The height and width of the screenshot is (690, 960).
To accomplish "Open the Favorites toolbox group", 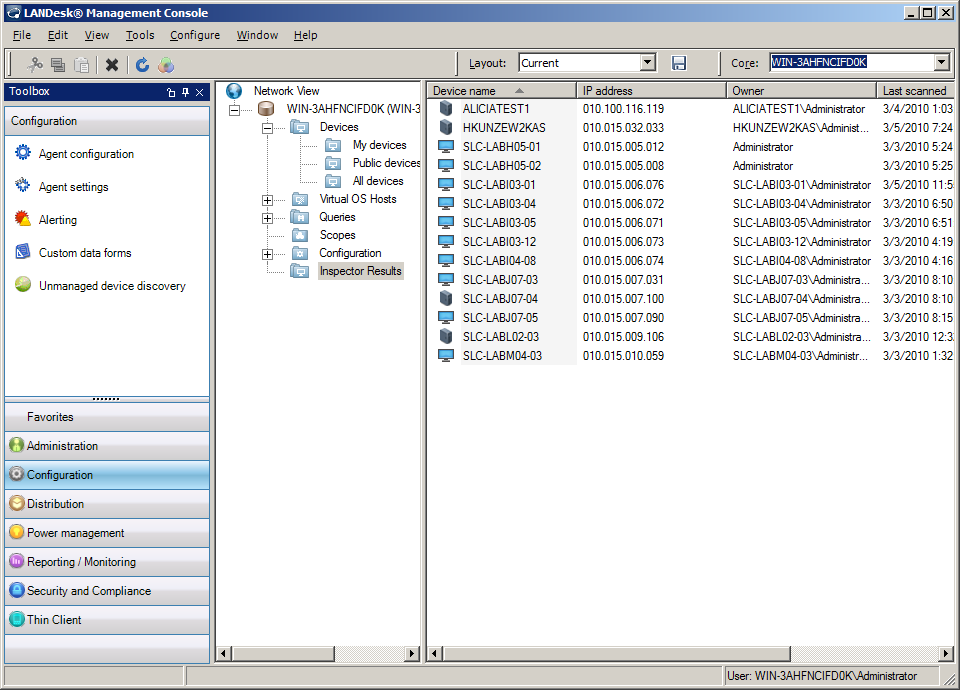I will point(107,417).
